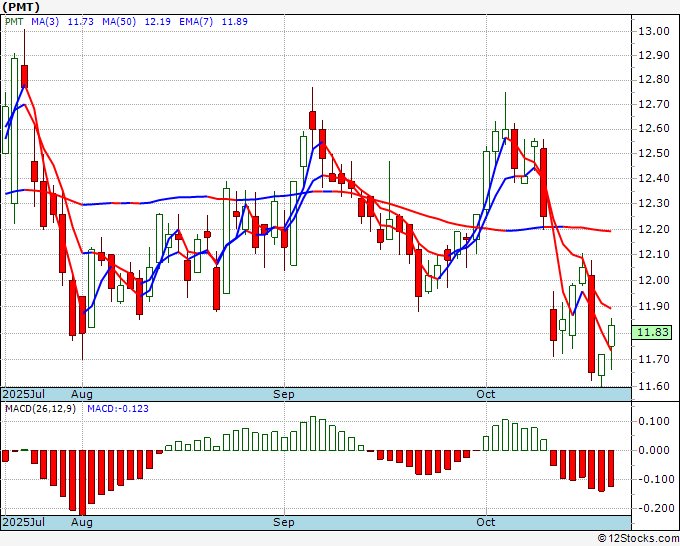Select the PMT legend label
This screenshot has height=546, width=680.
pos(14,22)
